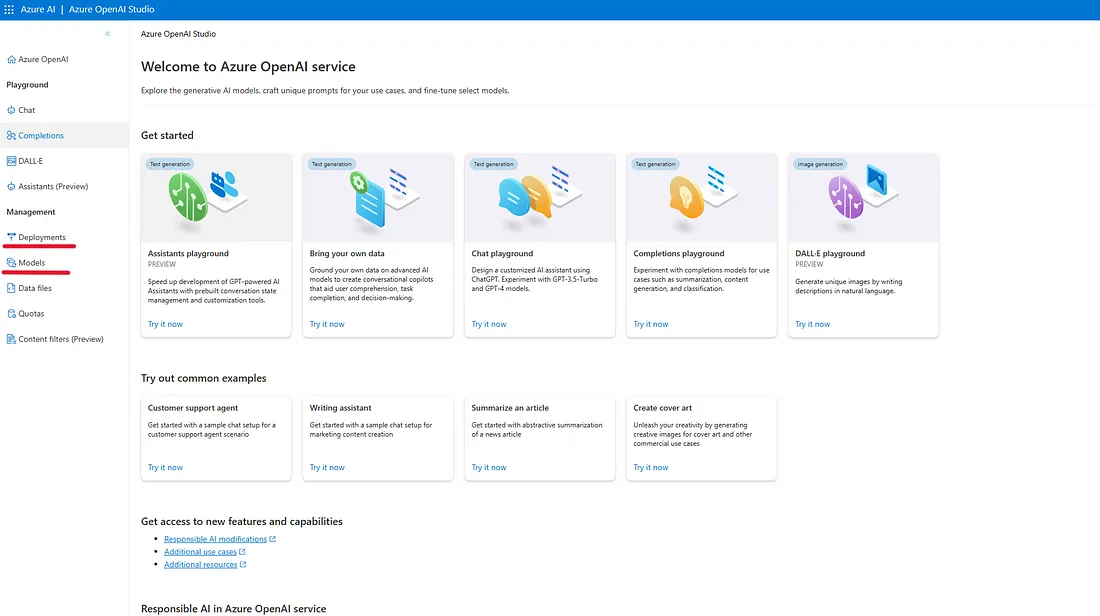The height and width of the screenshot is (616, 1100).
Task: Click the DALL-E sidebar icon
Action: [11, 161]
